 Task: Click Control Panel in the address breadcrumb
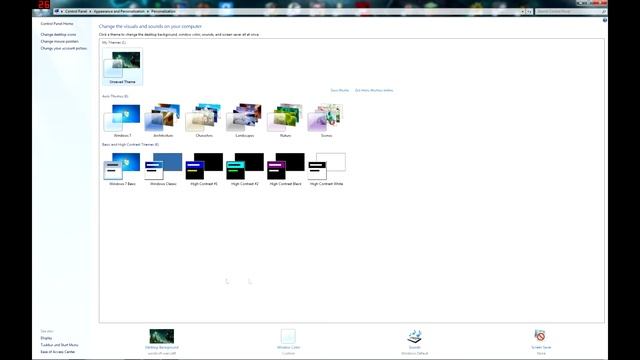(x=76, y=11)
